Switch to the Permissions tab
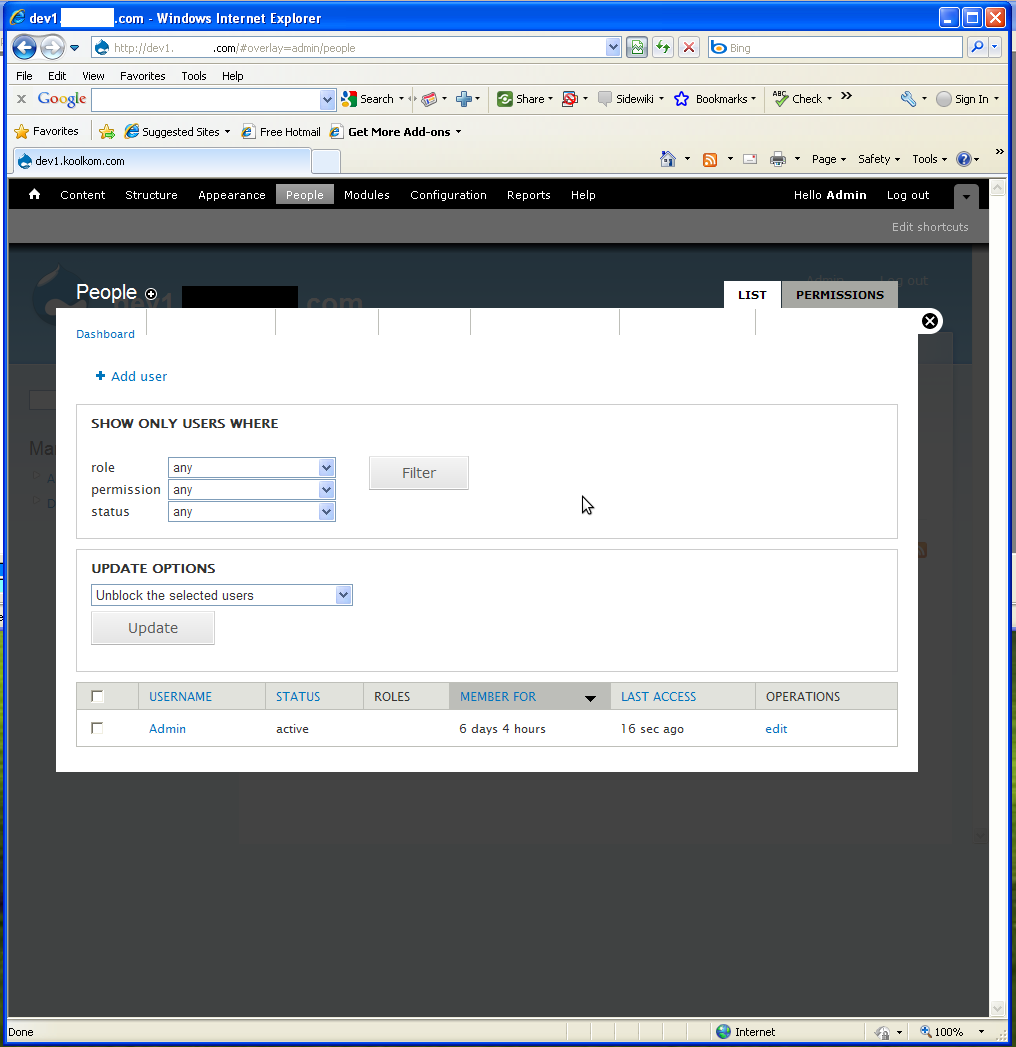Viewport: 1016px width, 1047px height. click(840, 294)
